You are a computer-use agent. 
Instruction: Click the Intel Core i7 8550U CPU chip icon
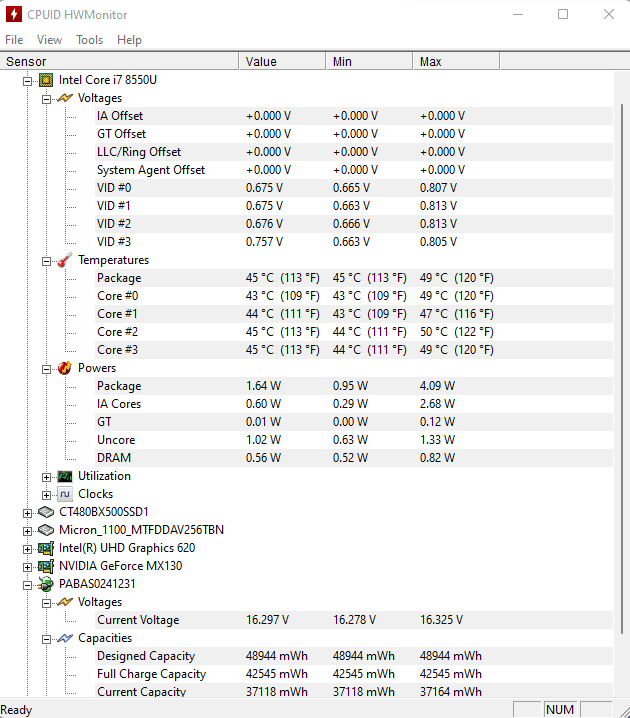(46, 80)
